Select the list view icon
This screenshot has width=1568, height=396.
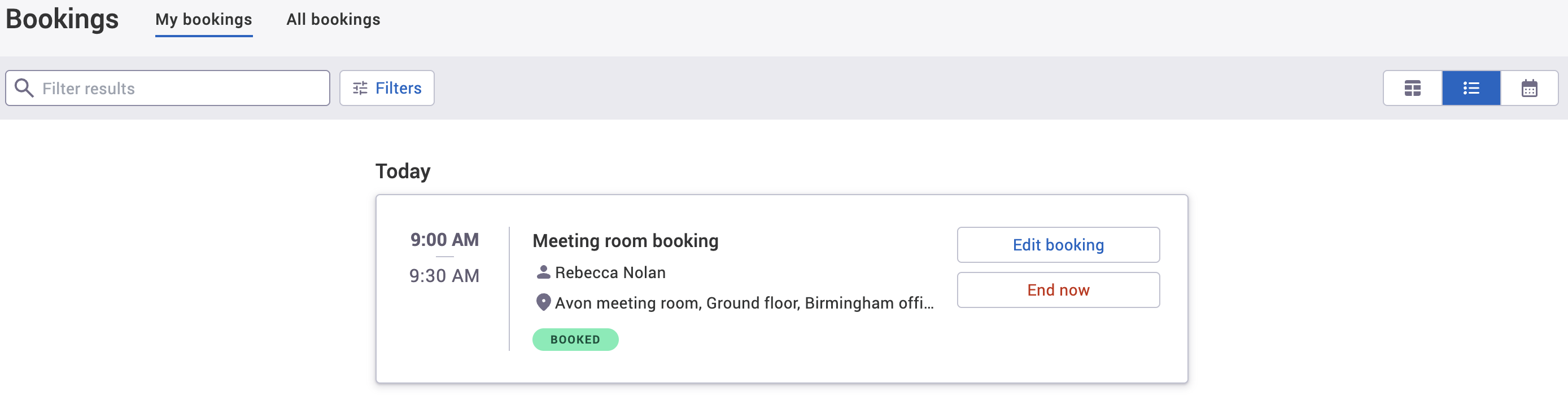click(x=1471, y=87)
